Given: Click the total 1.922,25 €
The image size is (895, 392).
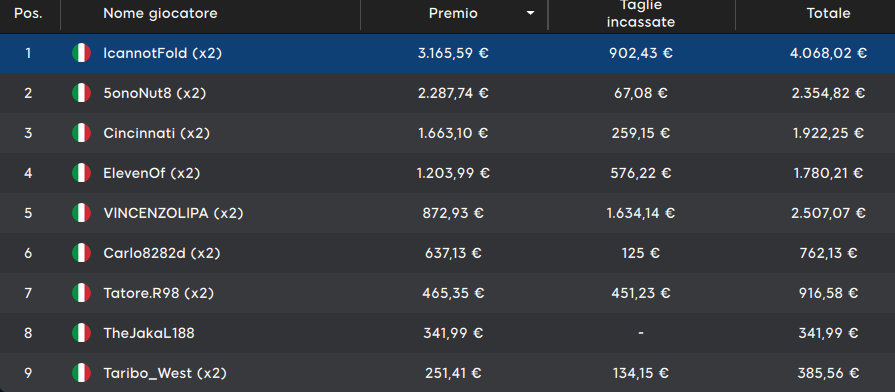Looking at the screenshot, I should [x=828, y=133].
